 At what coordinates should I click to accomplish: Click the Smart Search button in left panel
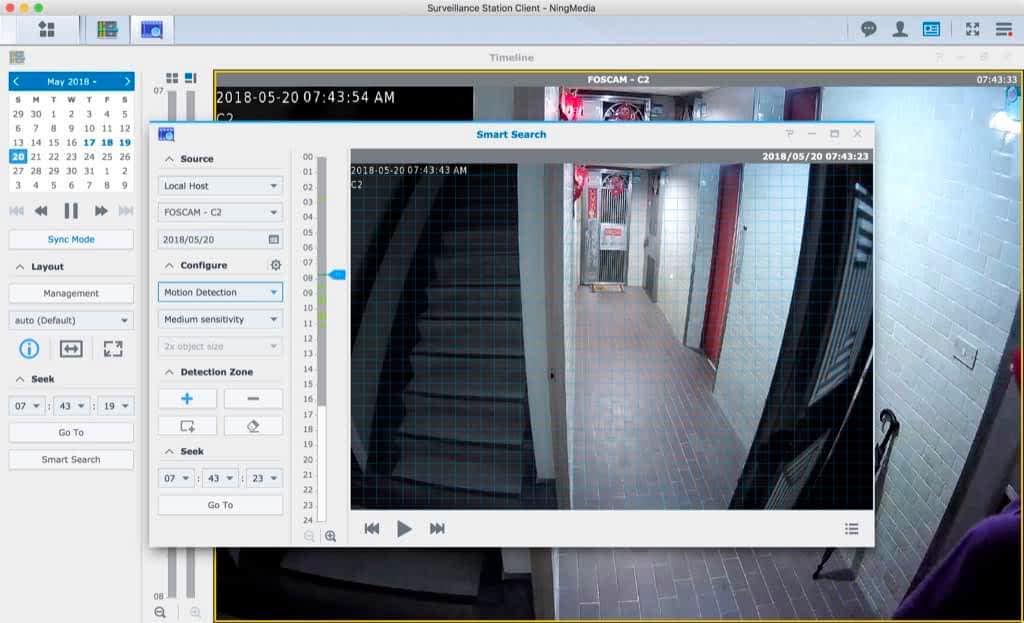pos(71,460)
